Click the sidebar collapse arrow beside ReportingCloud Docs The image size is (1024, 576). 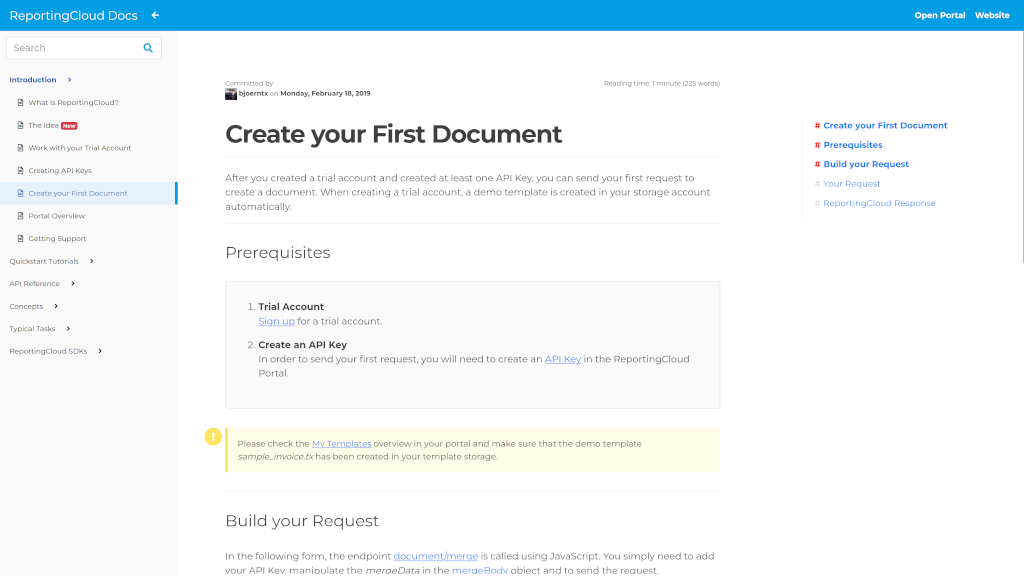click(x=155, y=15)
